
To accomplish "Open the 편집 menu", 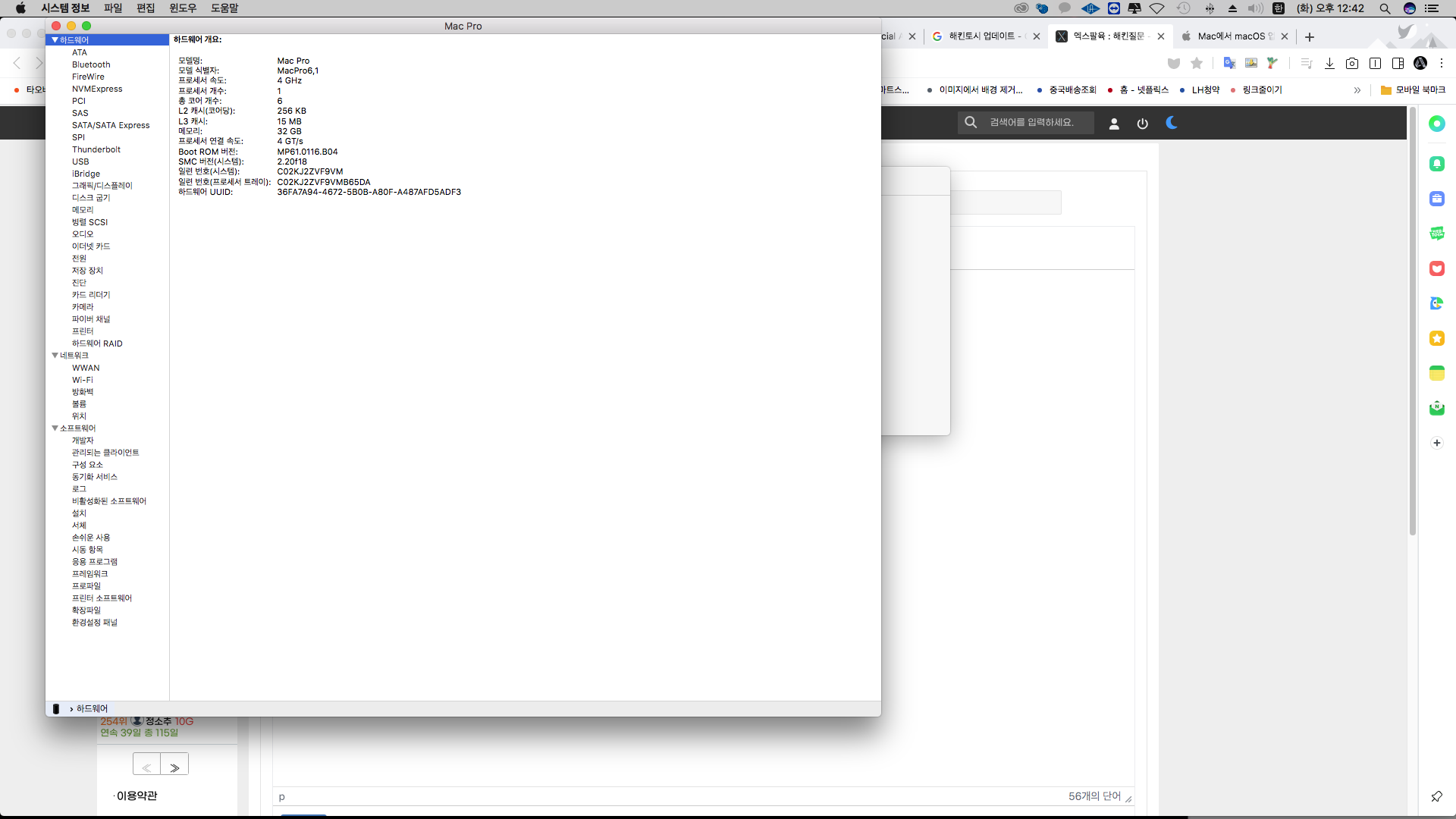I will coord(146,8).
